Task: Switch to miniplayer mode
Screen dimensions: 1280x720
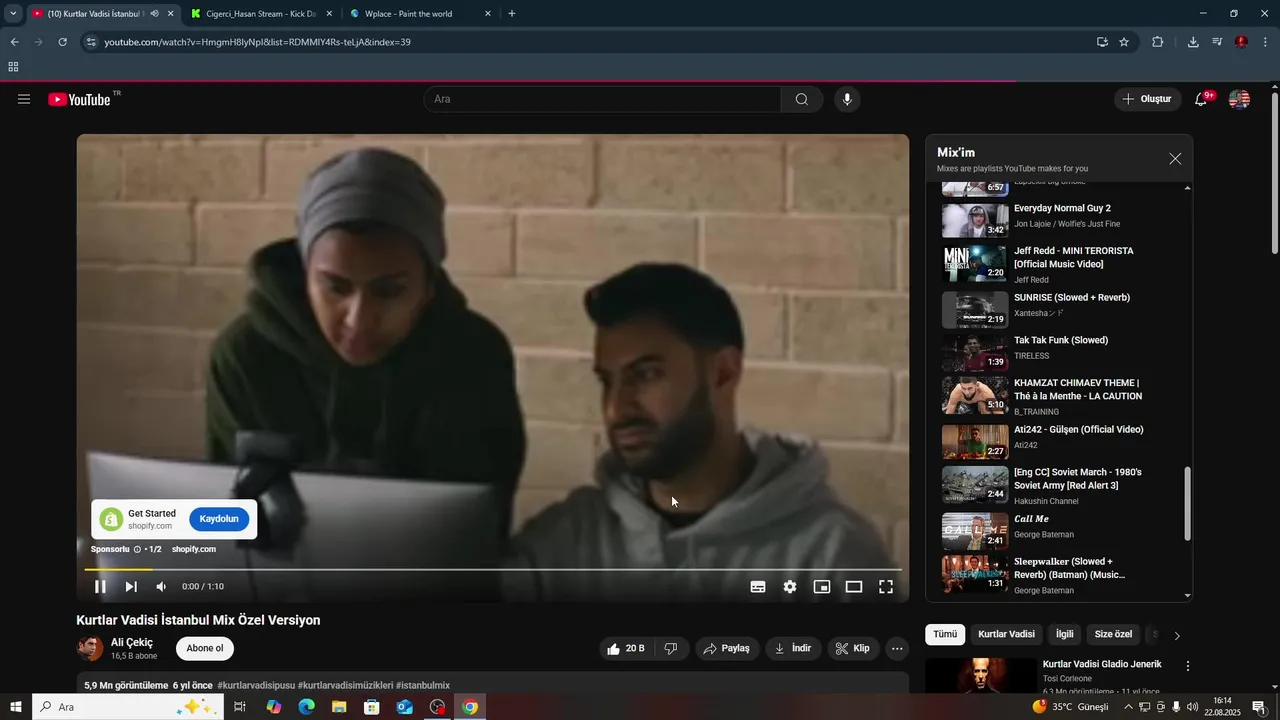Action: pyautogui.click(x=822, y=587)
